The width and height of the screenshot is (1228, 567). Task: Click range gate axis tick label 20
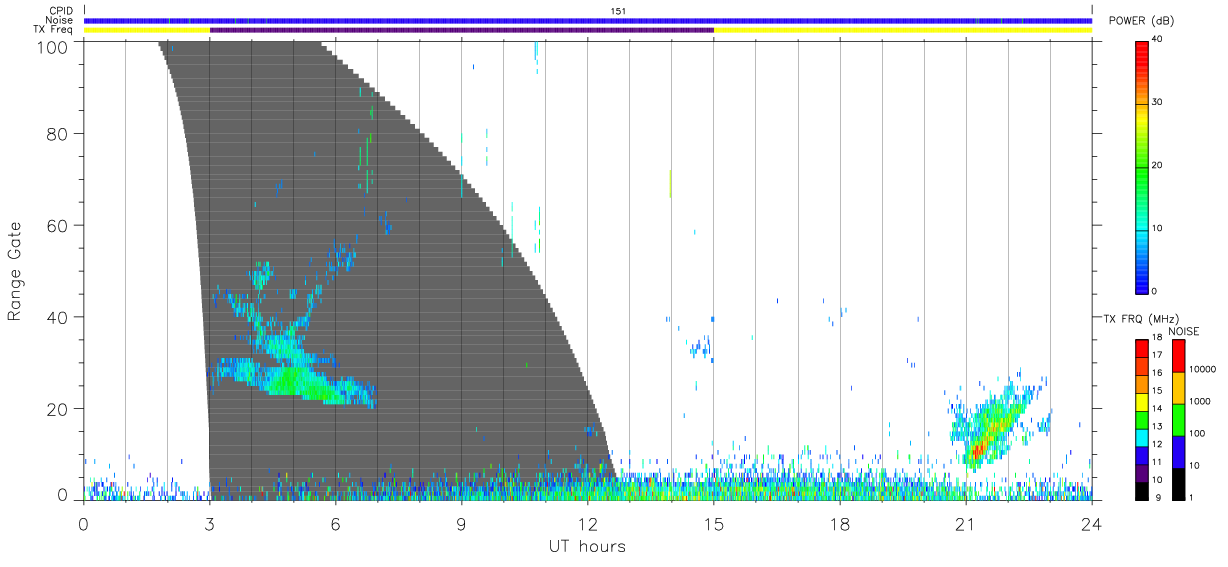tap(59, 409)
